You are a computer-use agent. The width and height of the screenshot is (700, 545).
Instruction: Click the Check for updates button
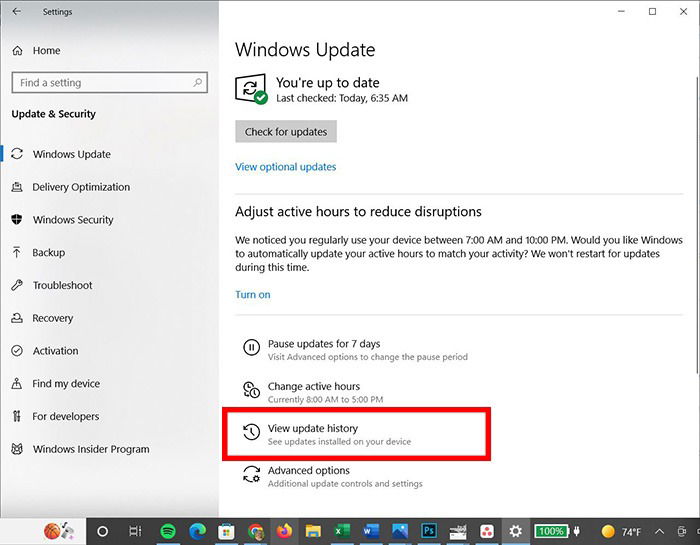[286, 132]
